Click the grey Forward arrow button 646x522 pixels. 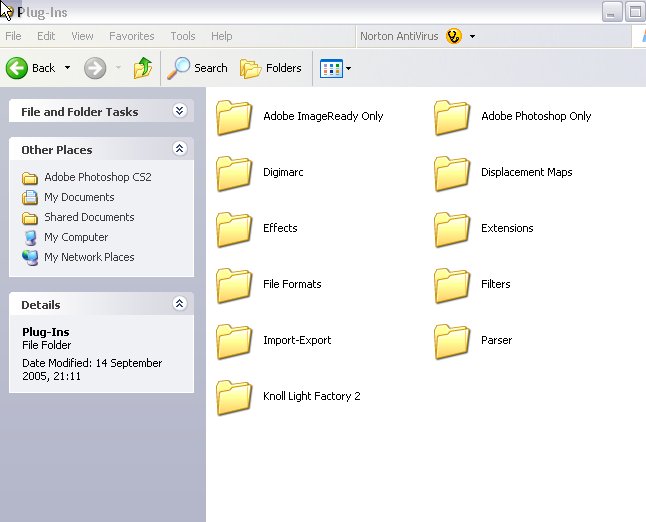pos(95,68)
